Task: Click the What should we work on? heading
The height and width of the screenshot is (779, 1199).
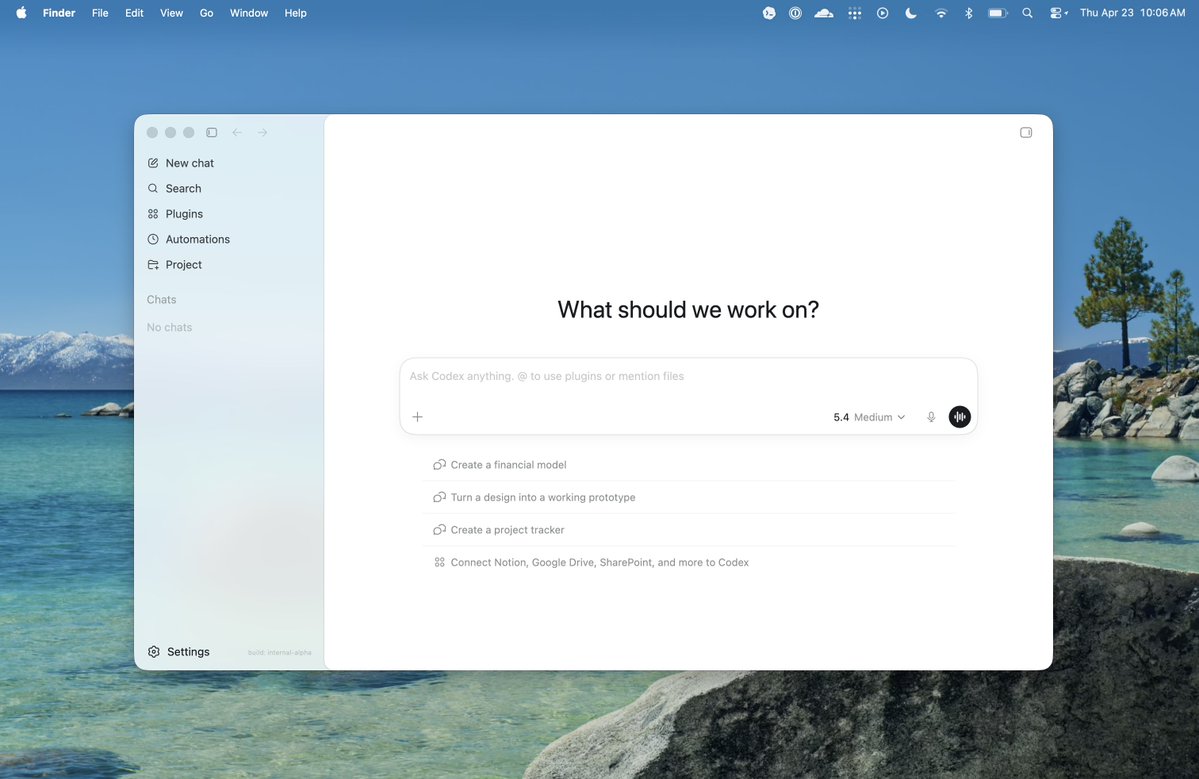Action: coord(688,310)
